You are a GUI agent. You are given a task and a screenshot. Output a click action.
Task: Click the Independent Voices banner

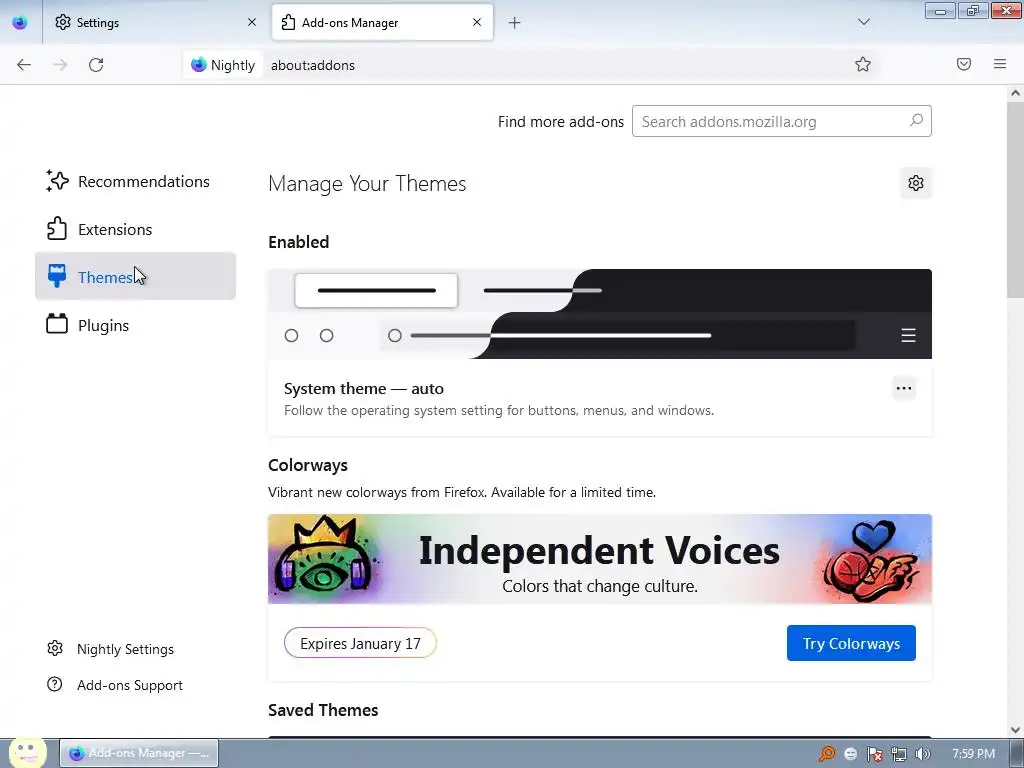tap(600, 559)
